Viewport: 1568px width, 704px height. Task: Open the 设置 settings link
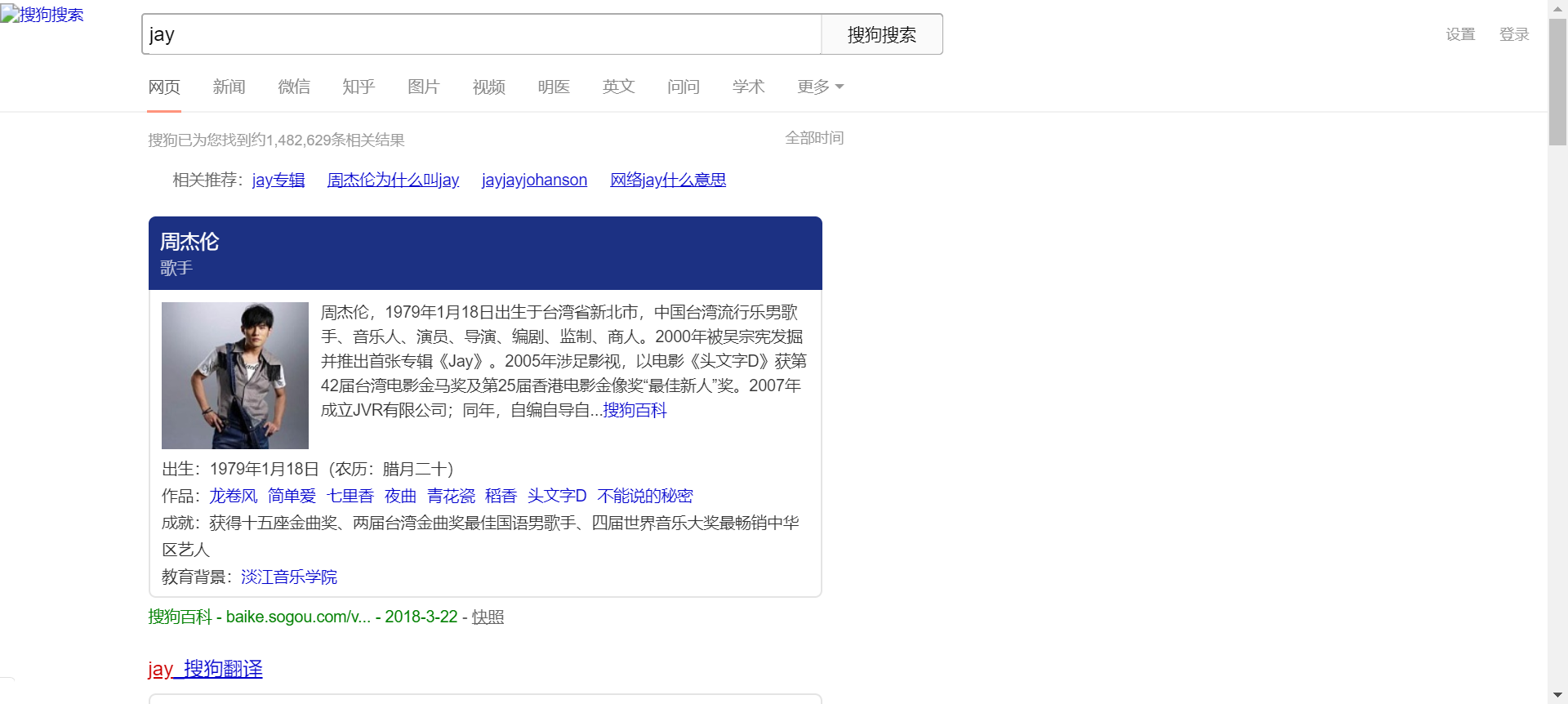[1460, 34]
